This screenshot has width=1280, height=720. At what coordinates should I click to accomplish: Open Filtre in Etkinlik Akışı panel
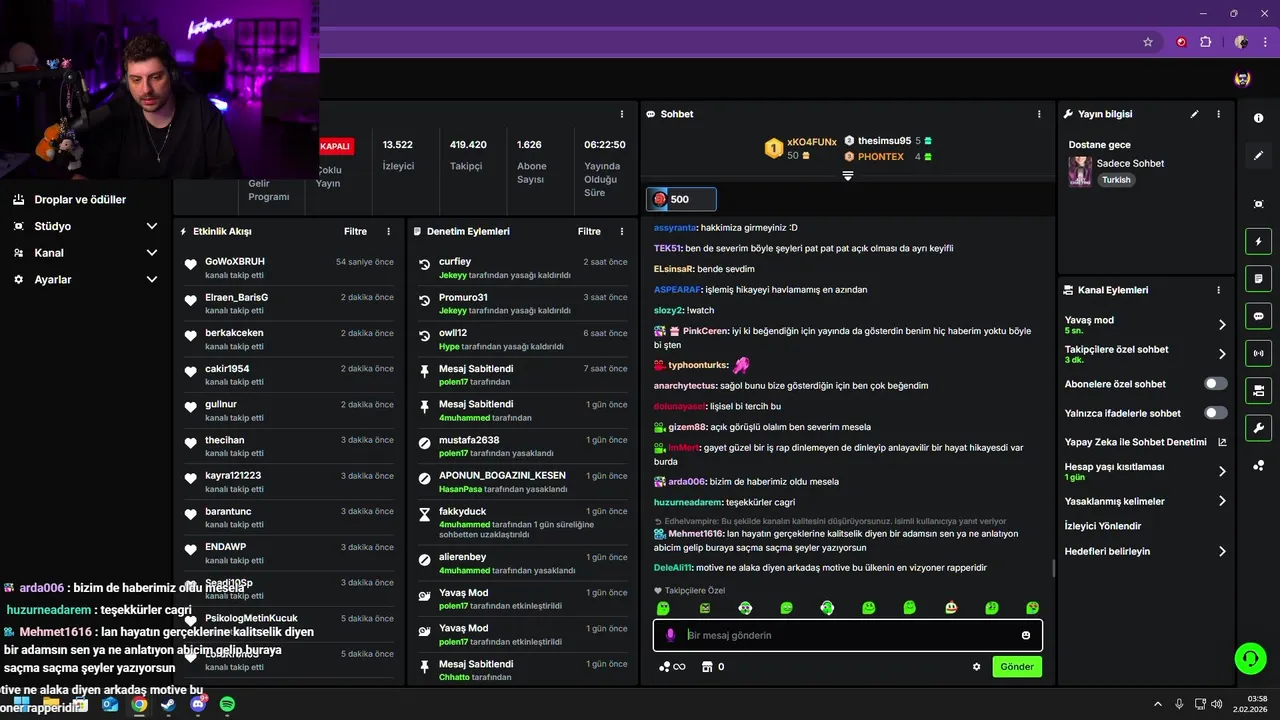pyautogui.click(x=355, y=231)
